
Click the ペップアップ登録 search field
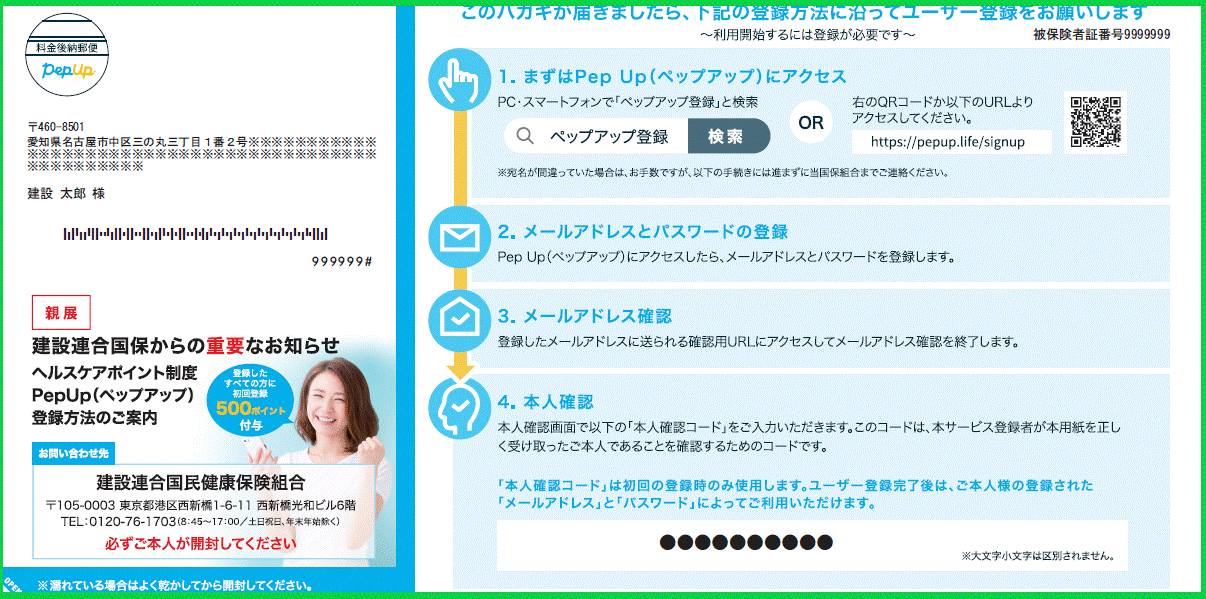(x=596, y=136)
